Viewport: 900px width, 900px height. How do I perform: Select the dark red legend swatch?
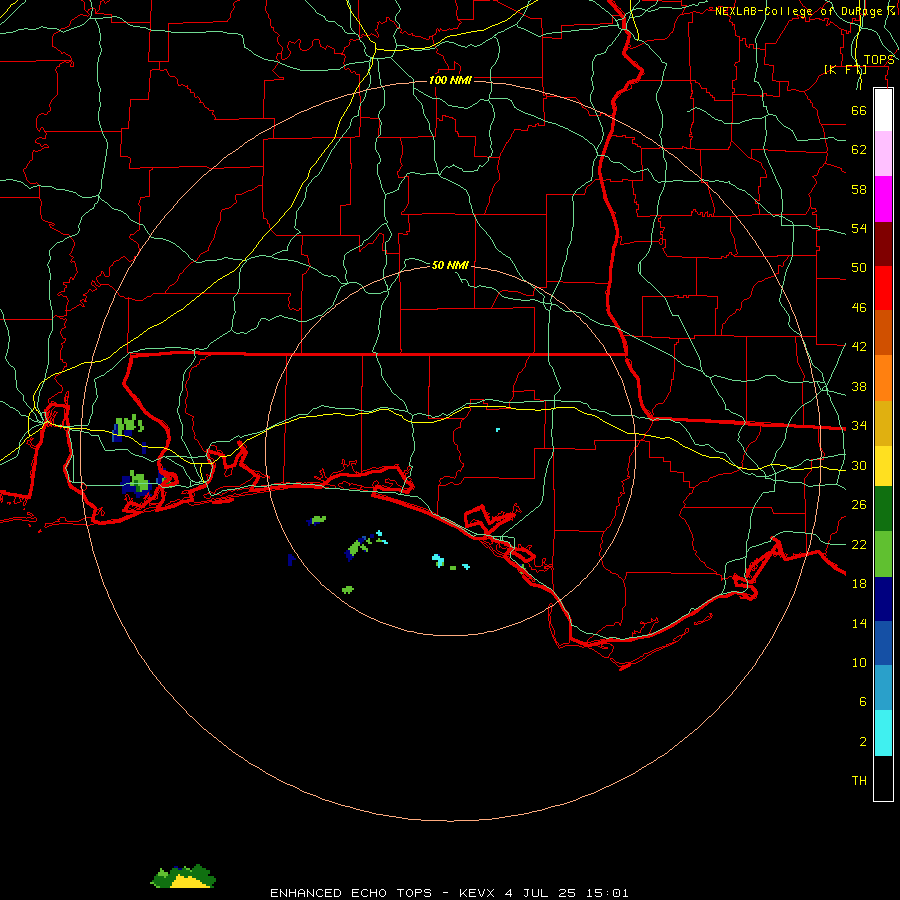pos(883,244)
